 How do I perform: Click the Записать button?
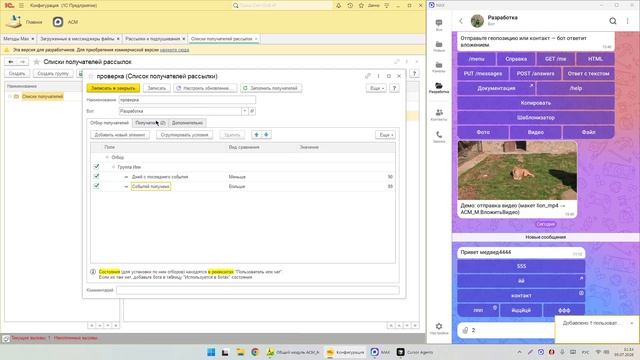click(156, 88)
